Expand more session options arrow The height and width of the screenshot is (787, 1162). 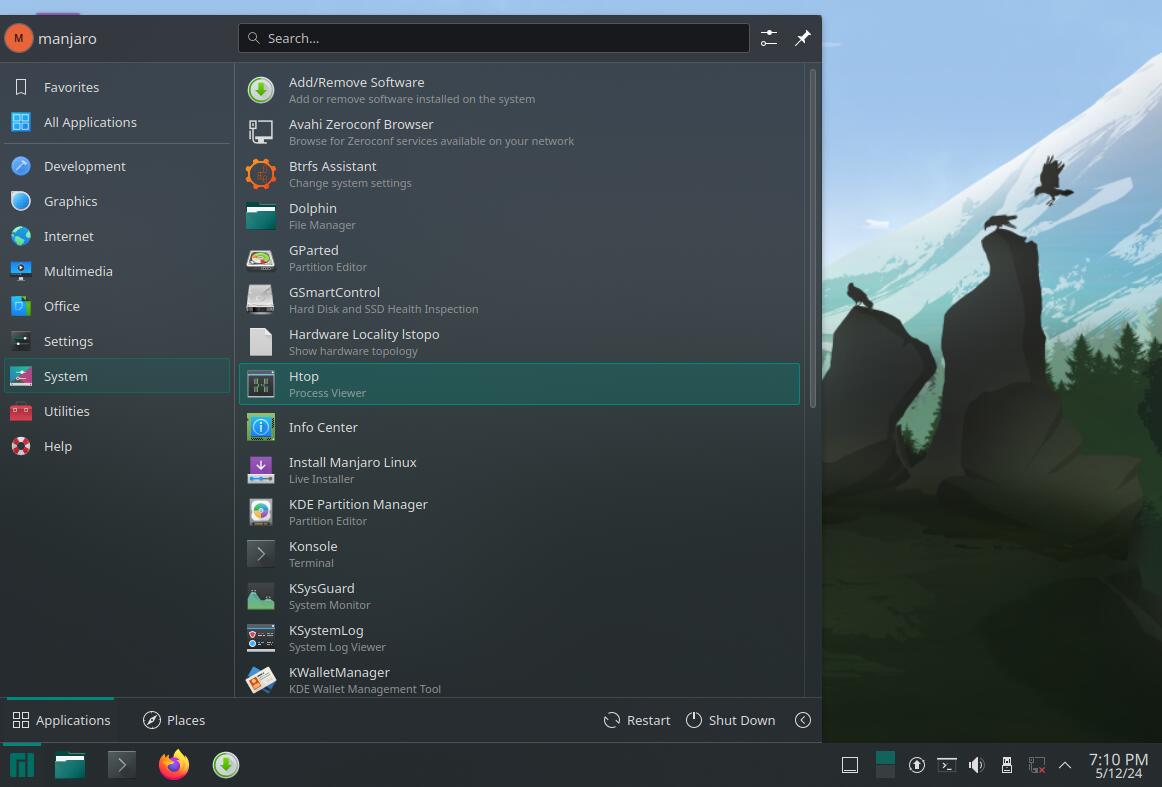(803, 720)
